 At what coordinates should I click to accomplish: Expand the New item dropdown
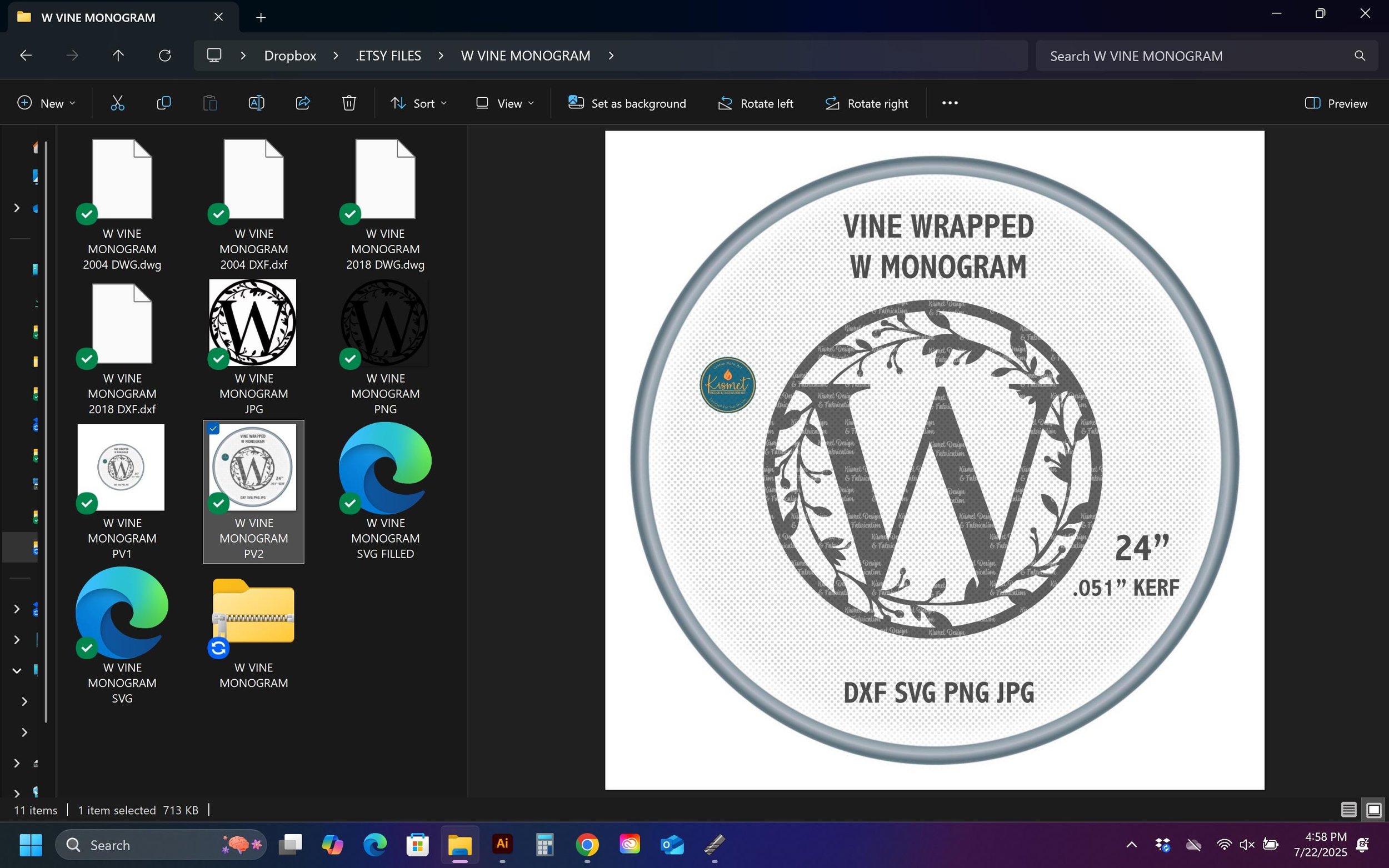pos(47,103)
